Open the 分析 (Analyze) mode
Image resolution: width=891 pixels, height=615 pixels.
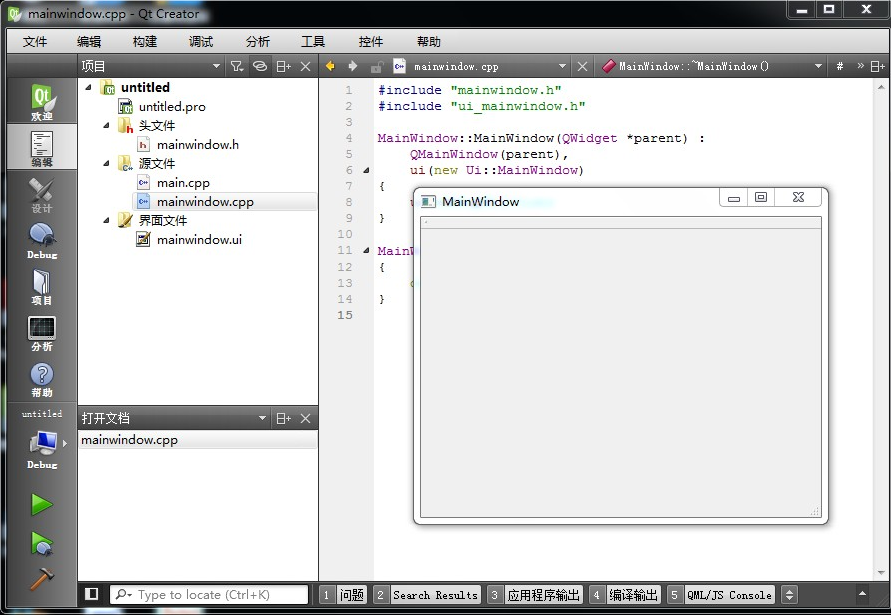(x=41, y=333)
